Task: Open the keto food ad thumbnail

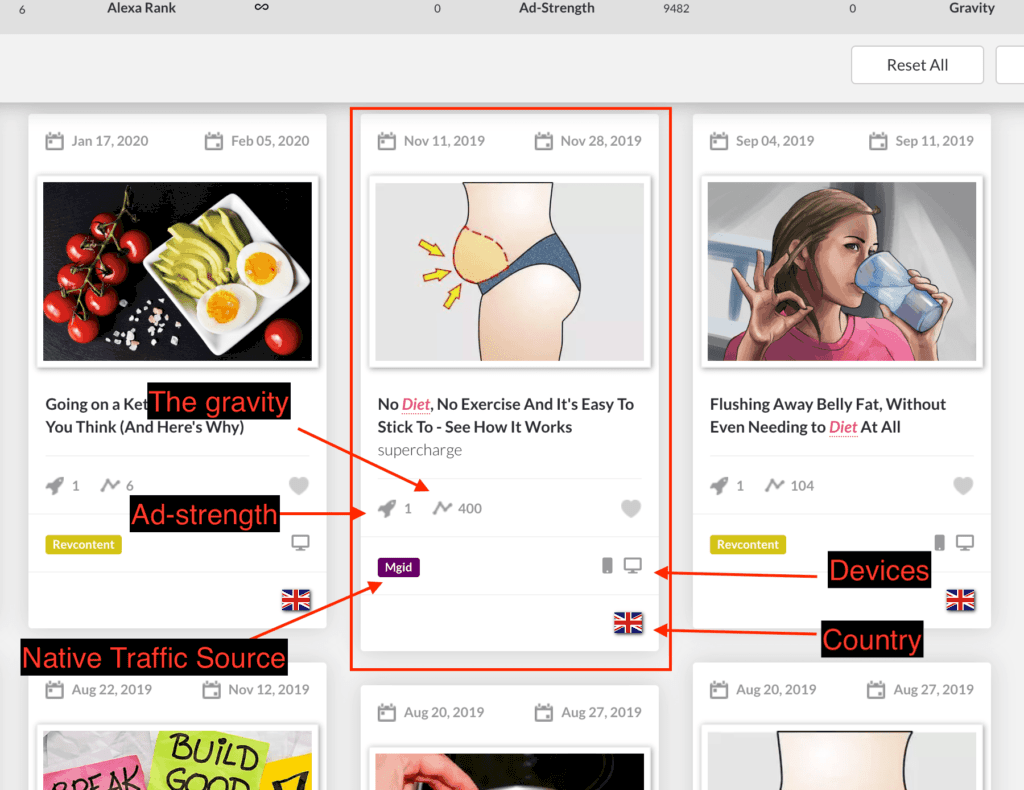Action: point(178,272)
